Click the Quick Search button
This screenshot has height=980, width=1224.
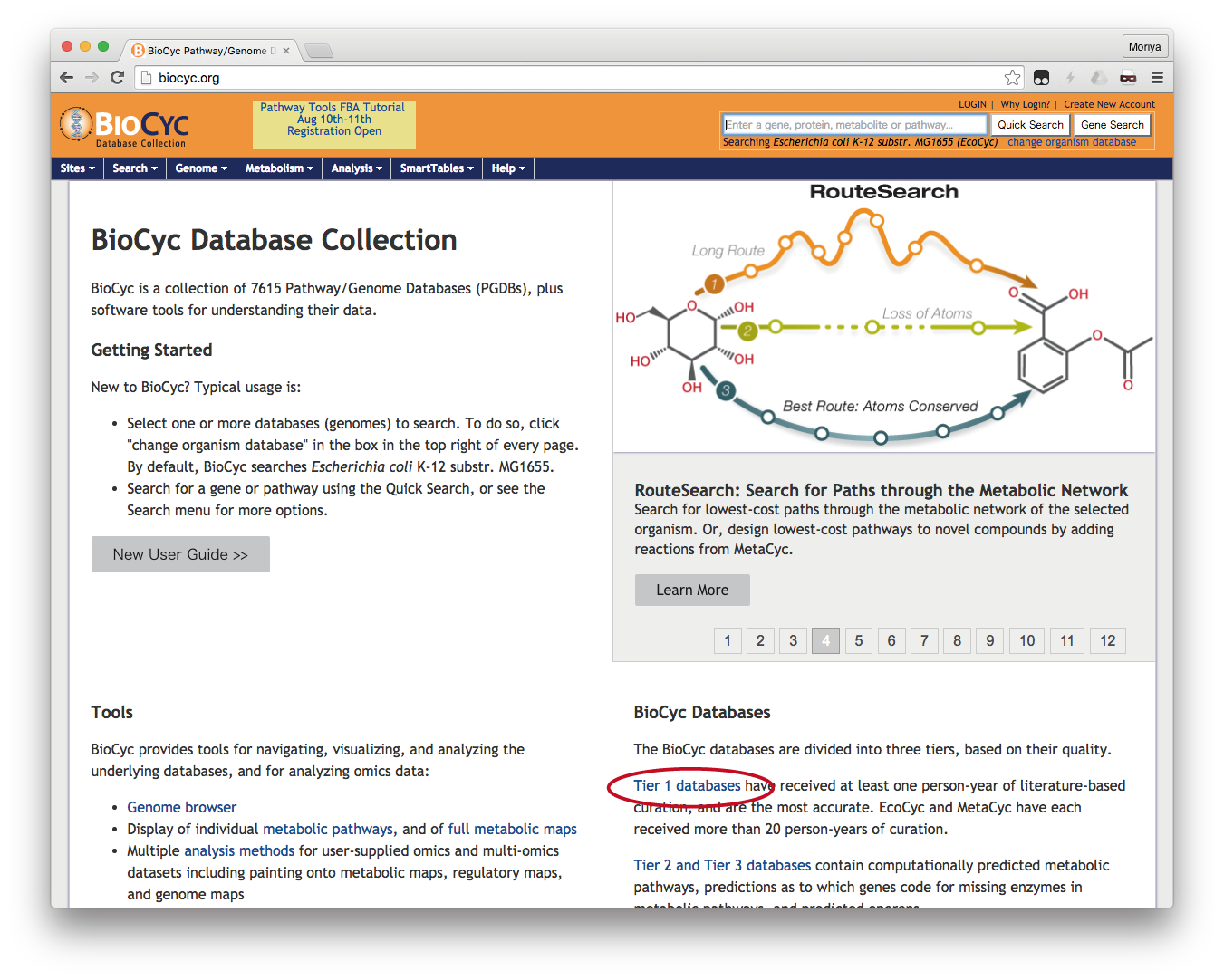click(1030, 125)
